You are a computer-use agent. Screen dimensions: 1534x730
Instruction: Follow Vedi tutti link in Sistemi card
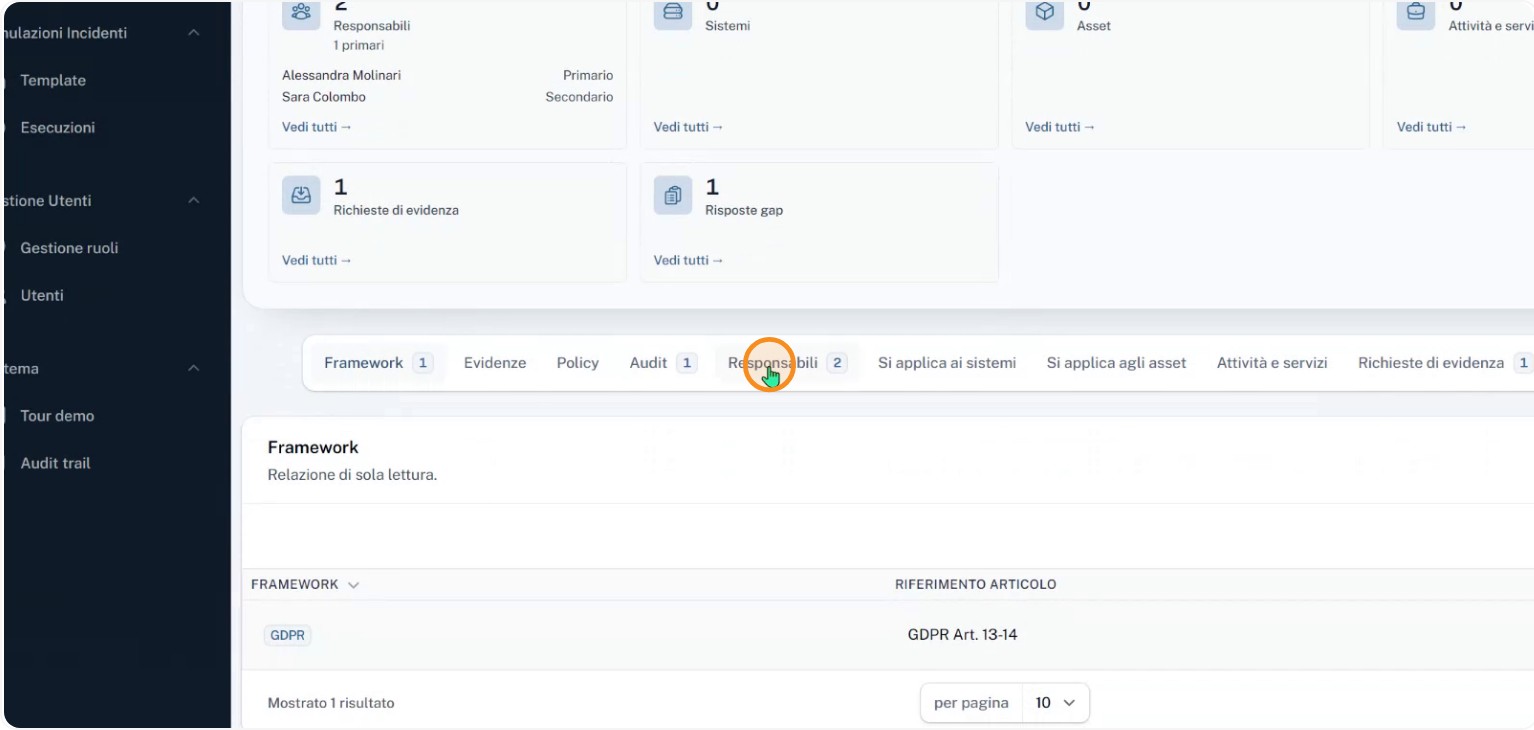688,127
